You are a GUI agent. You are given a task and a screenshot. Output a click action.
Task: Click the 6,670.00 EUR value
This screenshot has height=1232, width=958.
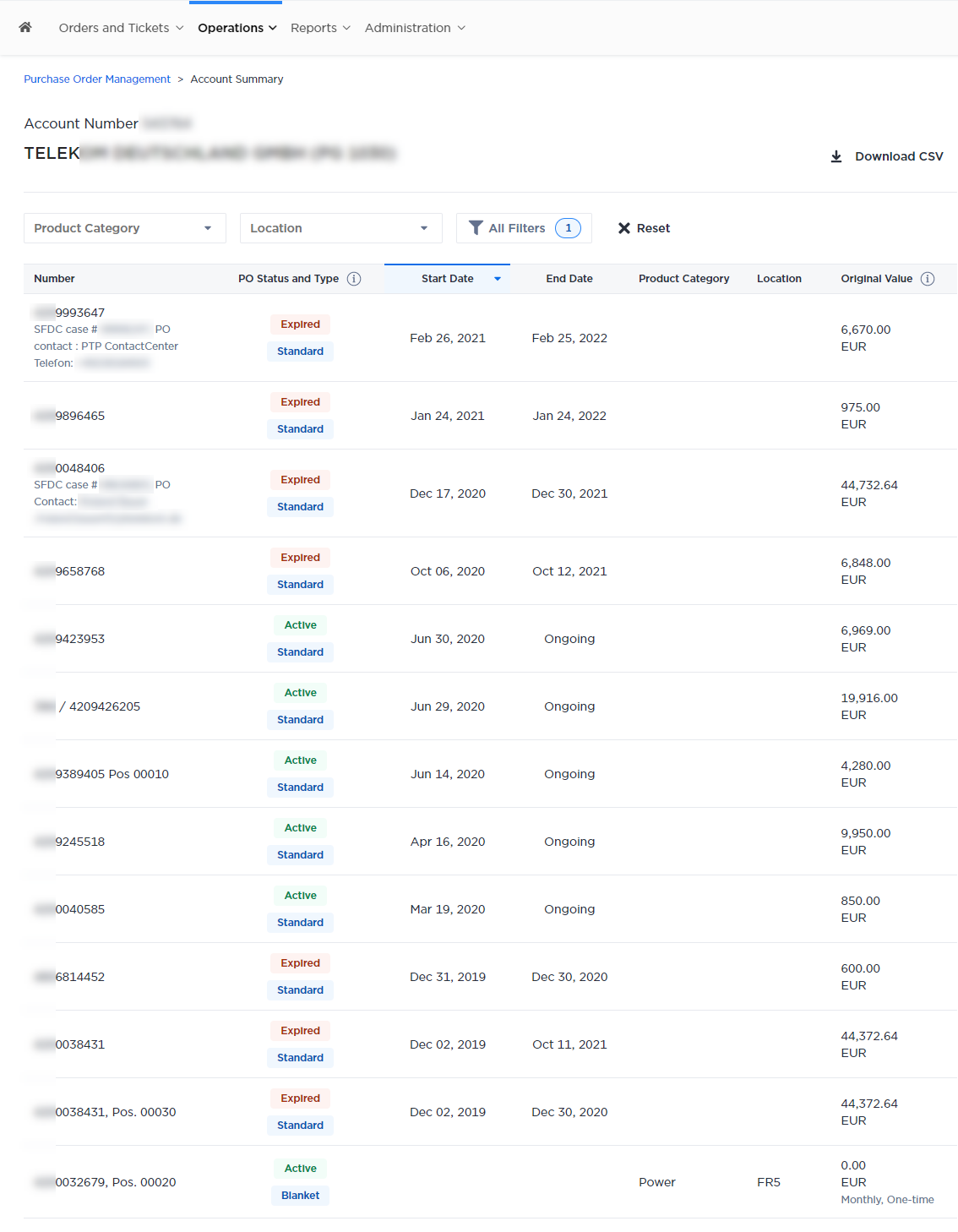coord(866,338)
